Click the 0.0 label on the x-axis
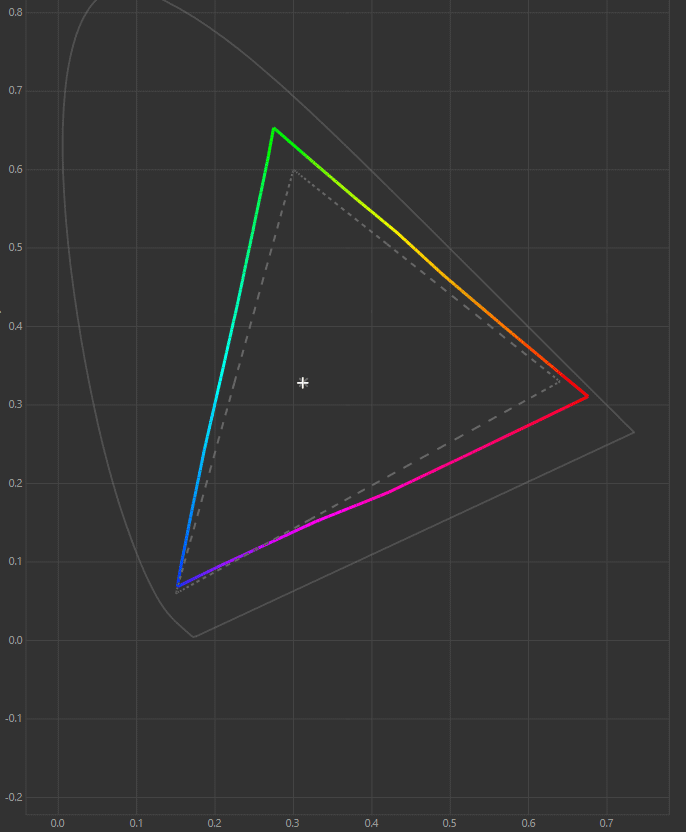 pyautogui.click(x=58, y=823)
